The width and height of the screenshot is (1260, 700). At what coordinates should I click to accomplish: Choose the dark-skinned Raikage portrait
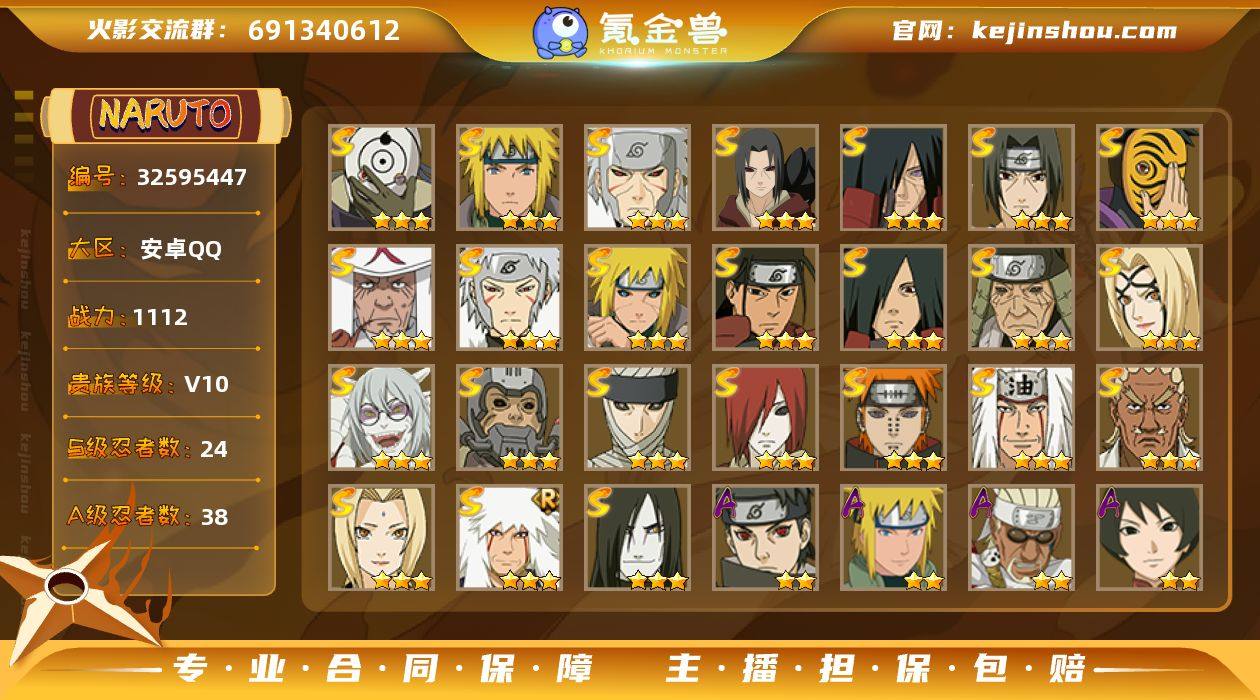[1150, 418]
